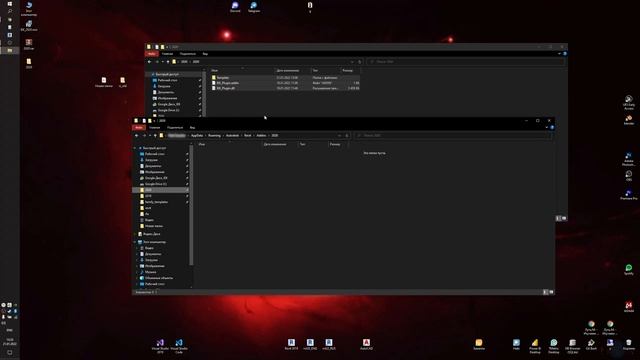Open the Windows Start button

click(x=10, y=4)
